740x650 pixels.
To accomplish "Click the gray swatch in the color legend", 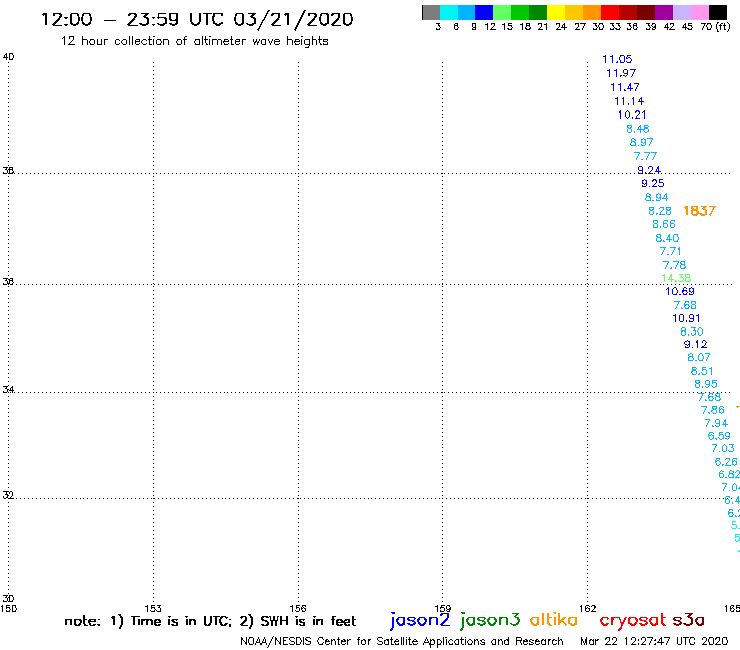I will click(431, 12).
